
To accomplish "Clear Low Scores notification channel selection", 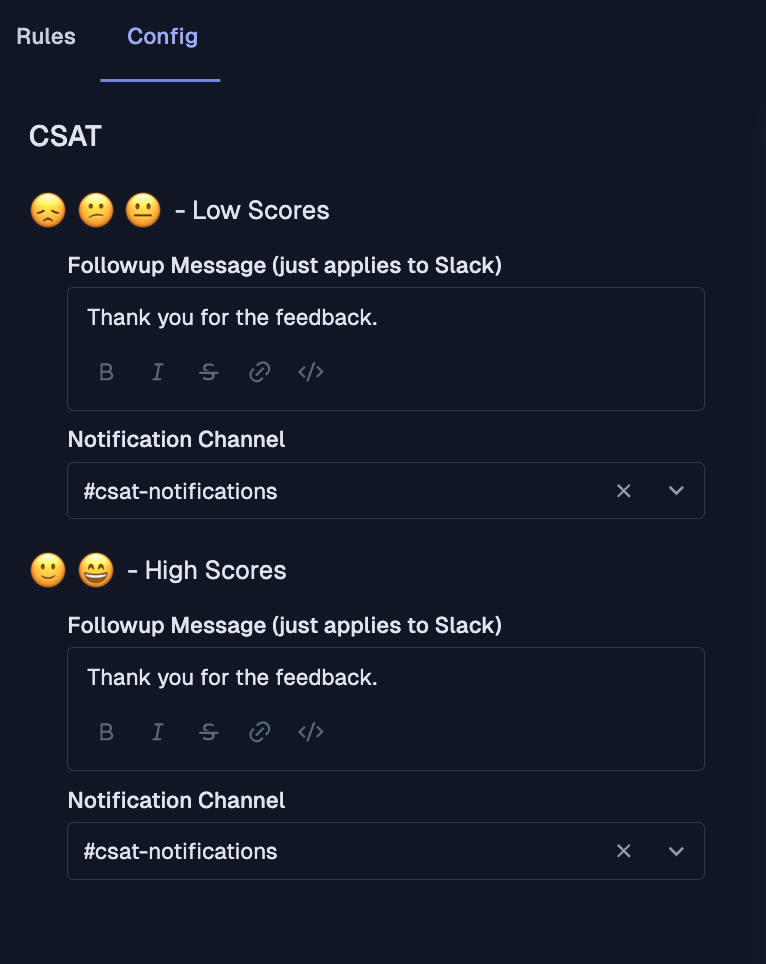I will pos(624,491).
